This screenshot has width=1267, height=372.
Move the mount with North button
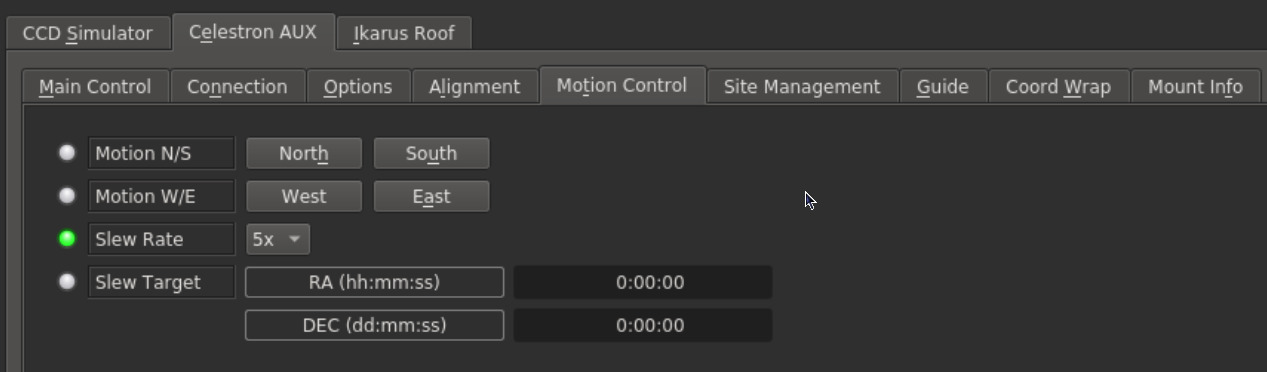pos(304,153)
